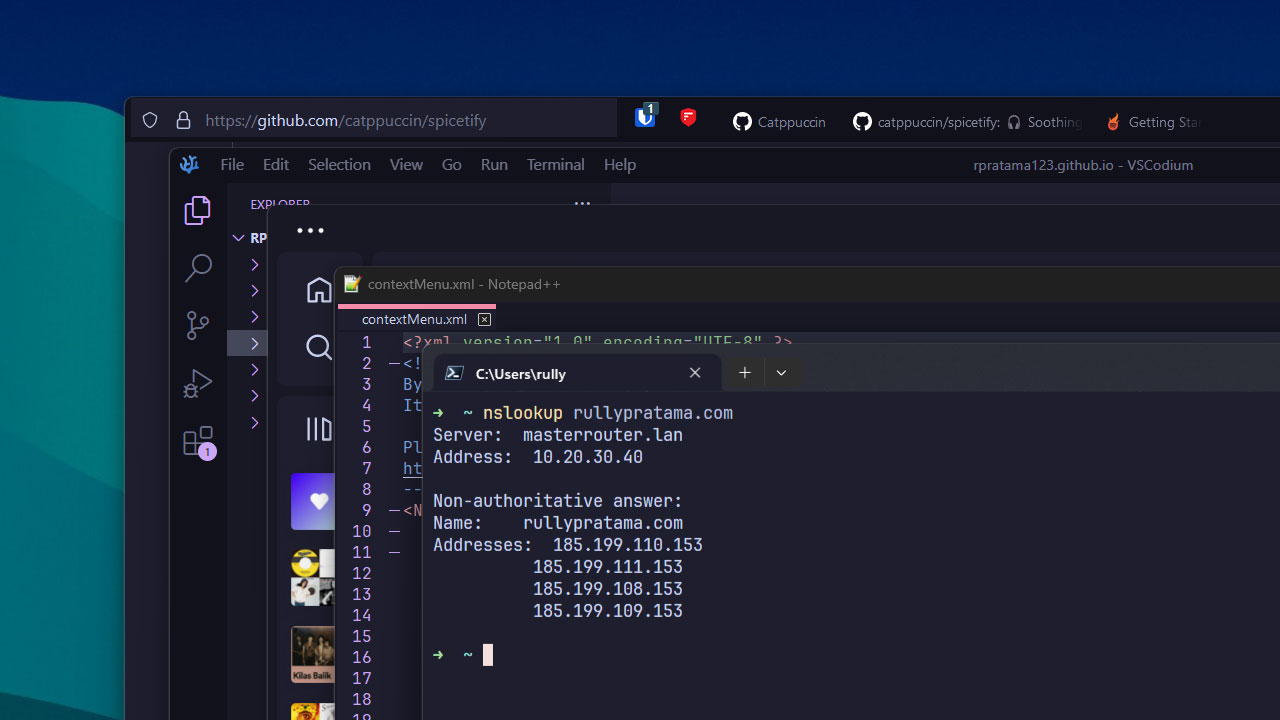This screenshot has width=1280, height=720.
Task: Click the tracking protection shield in the address bar
Action: coord(149,119)
